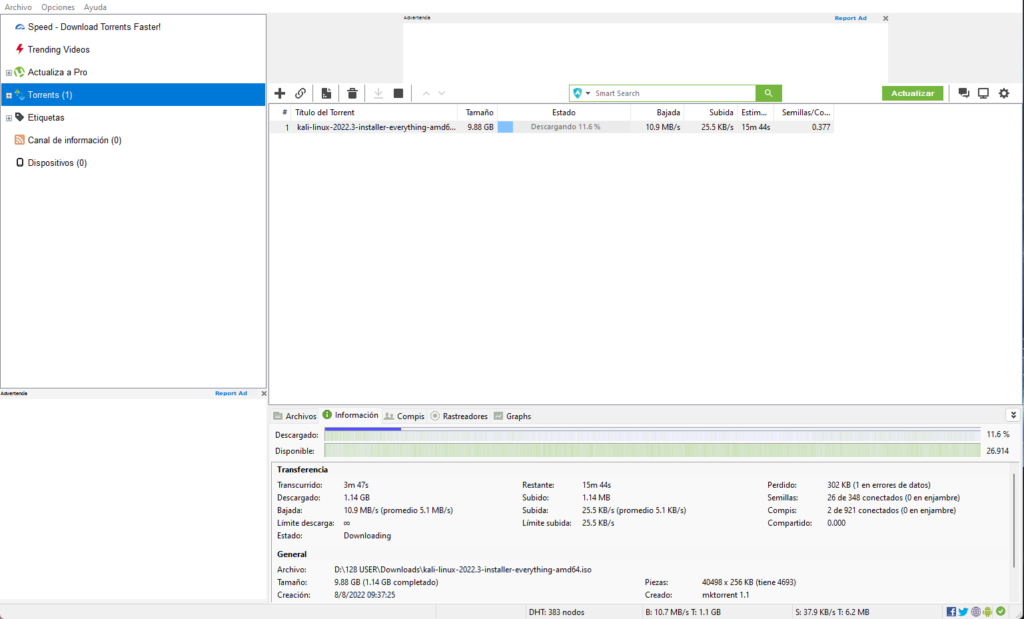
Task: Expand the Actualiza a Pro tree node
Action: (x=8, y=72)
